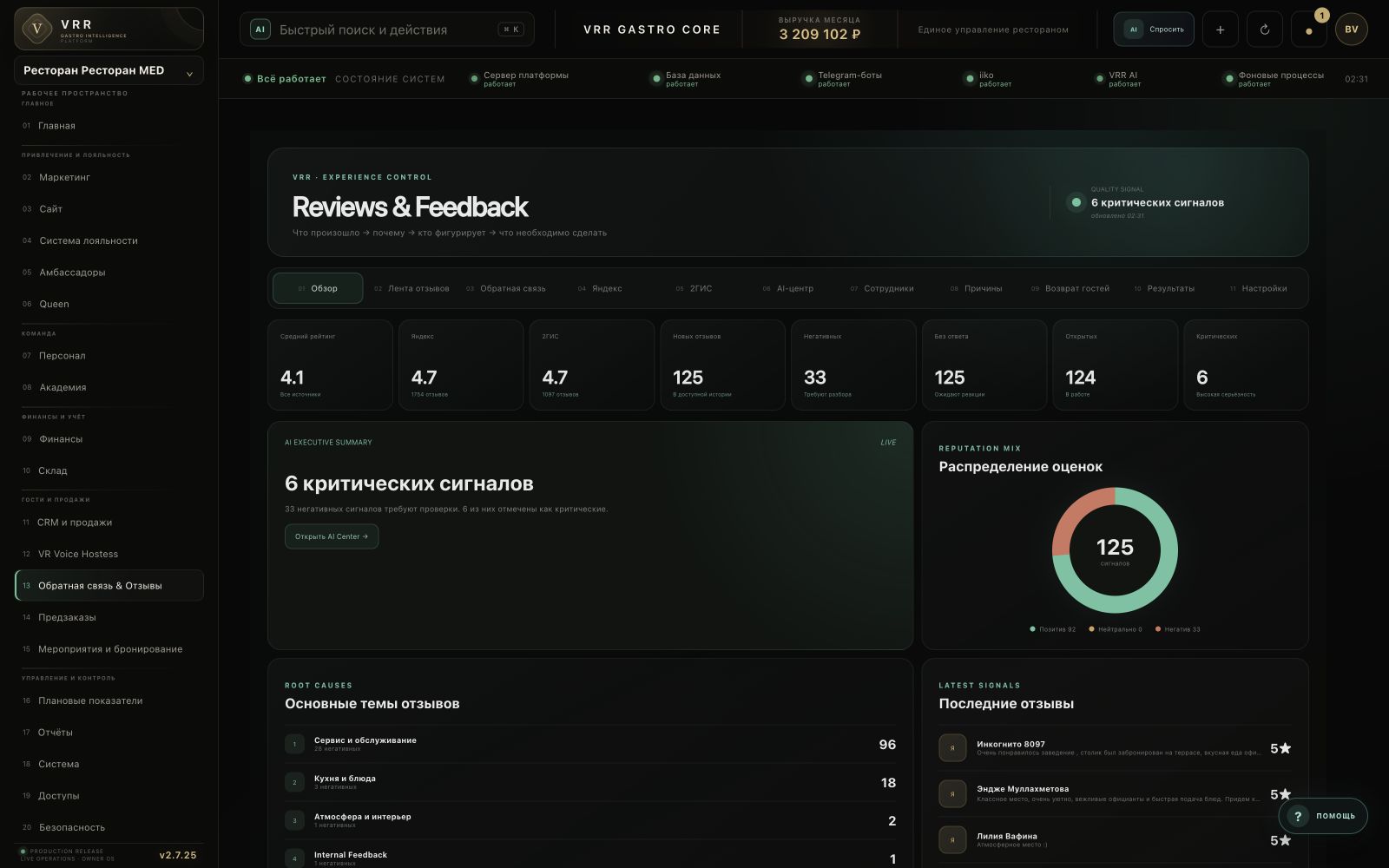This screenshot has height=868, width=1389.
Task: Click the number 1 badge for Сервис и обслуживание
Action: [x=294, y=744]
